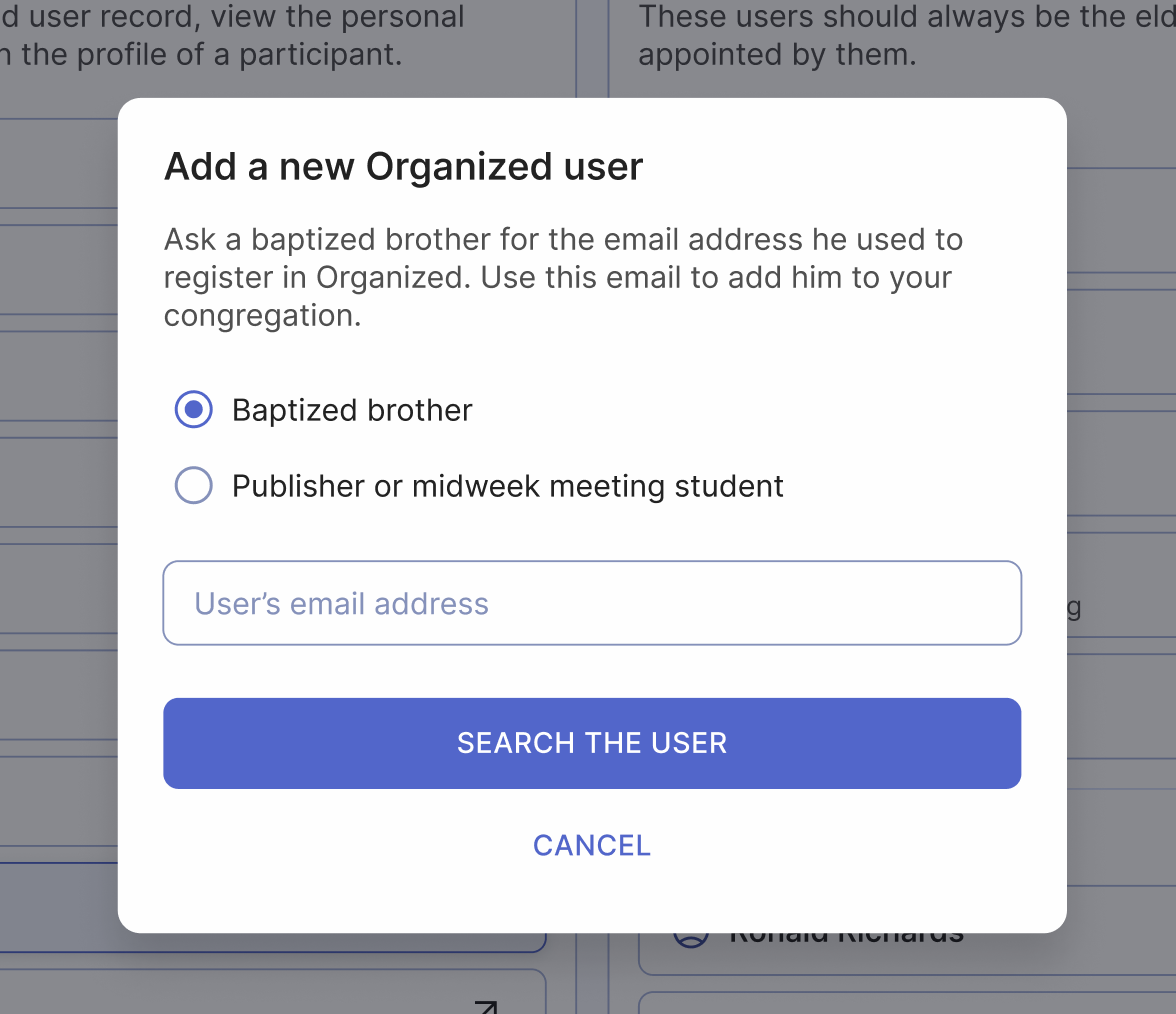Focus the "User's email address" input field

pos(591,602)
